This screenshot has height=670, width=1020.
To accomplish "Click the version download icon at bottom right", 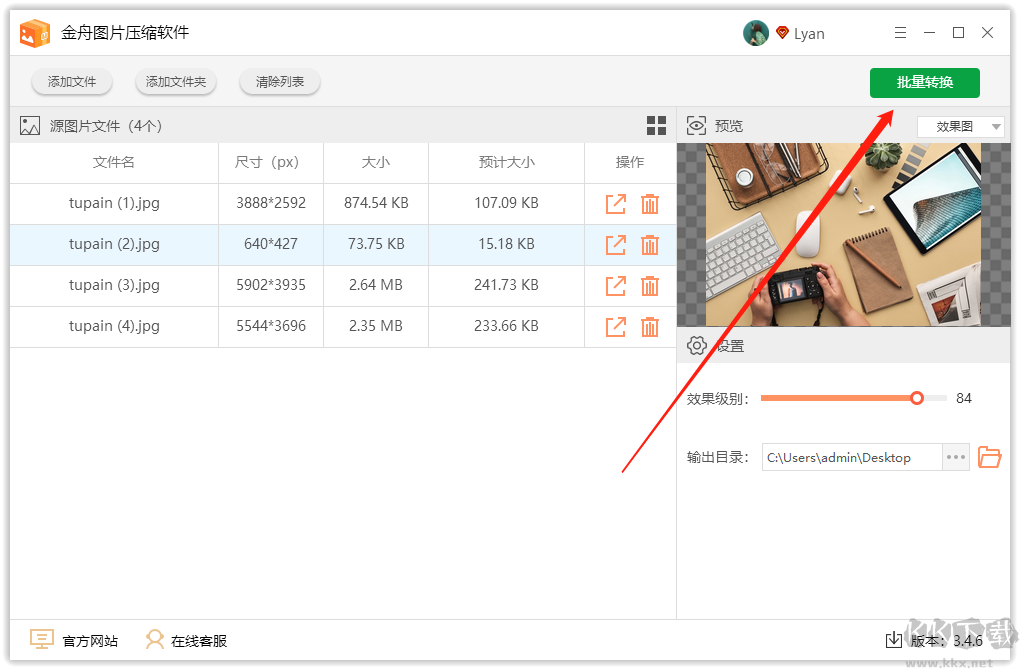I will (x=893, y=640).
